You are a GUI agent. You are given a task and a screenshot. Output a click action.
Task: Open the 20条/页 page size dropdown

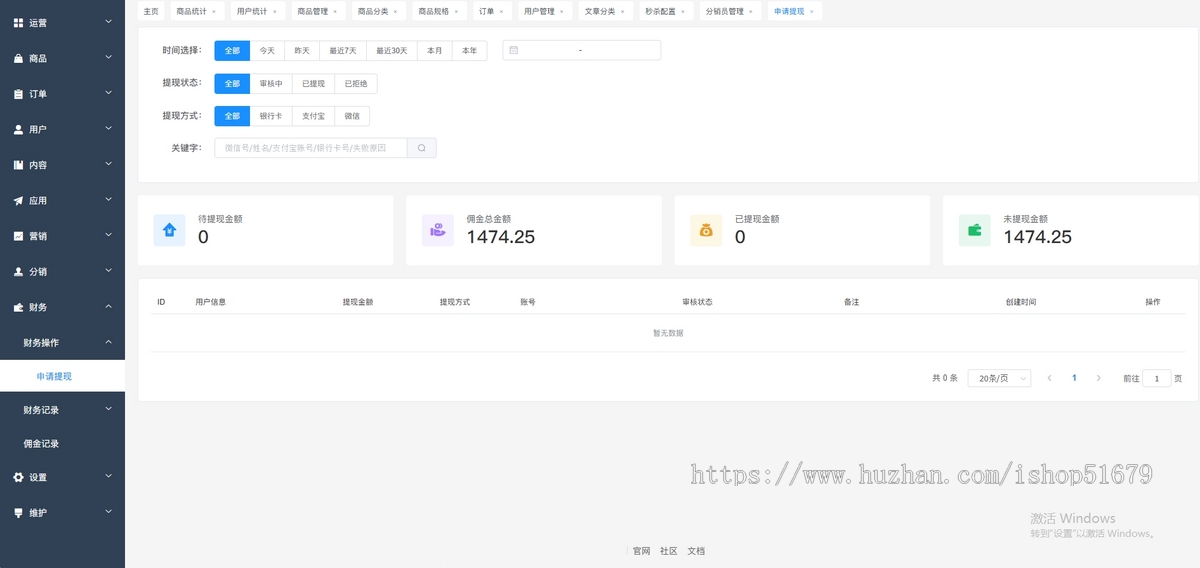tap(999, 378)
